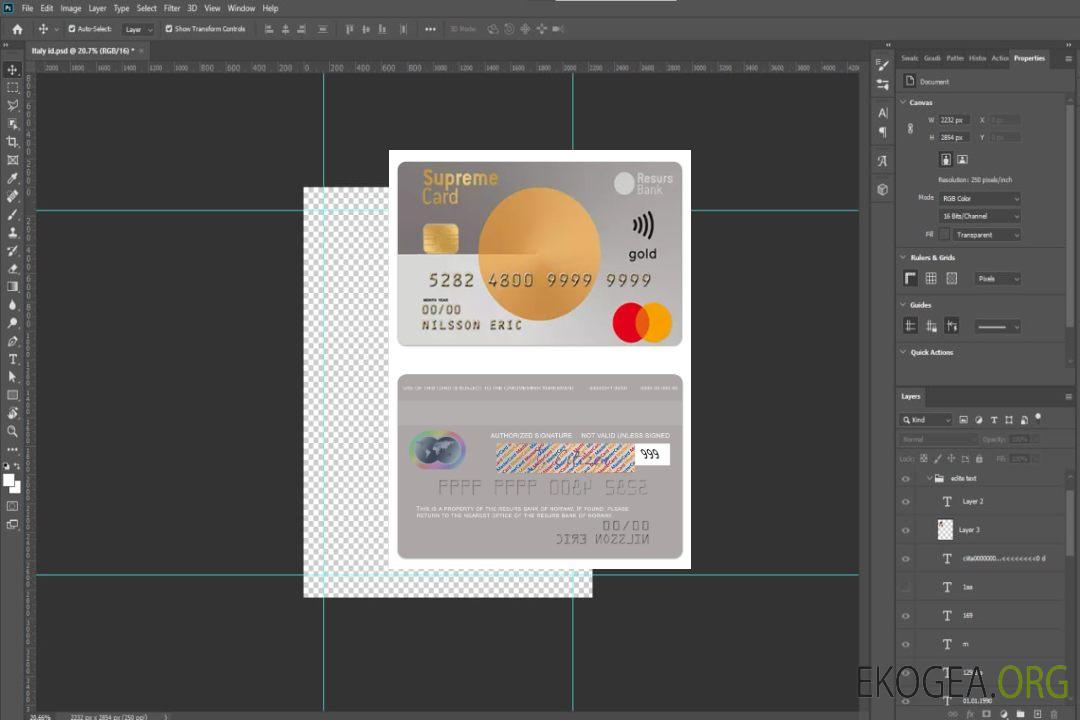
Task: Toggle Show Transform Controls checkbox
Action: click(169, 29)
